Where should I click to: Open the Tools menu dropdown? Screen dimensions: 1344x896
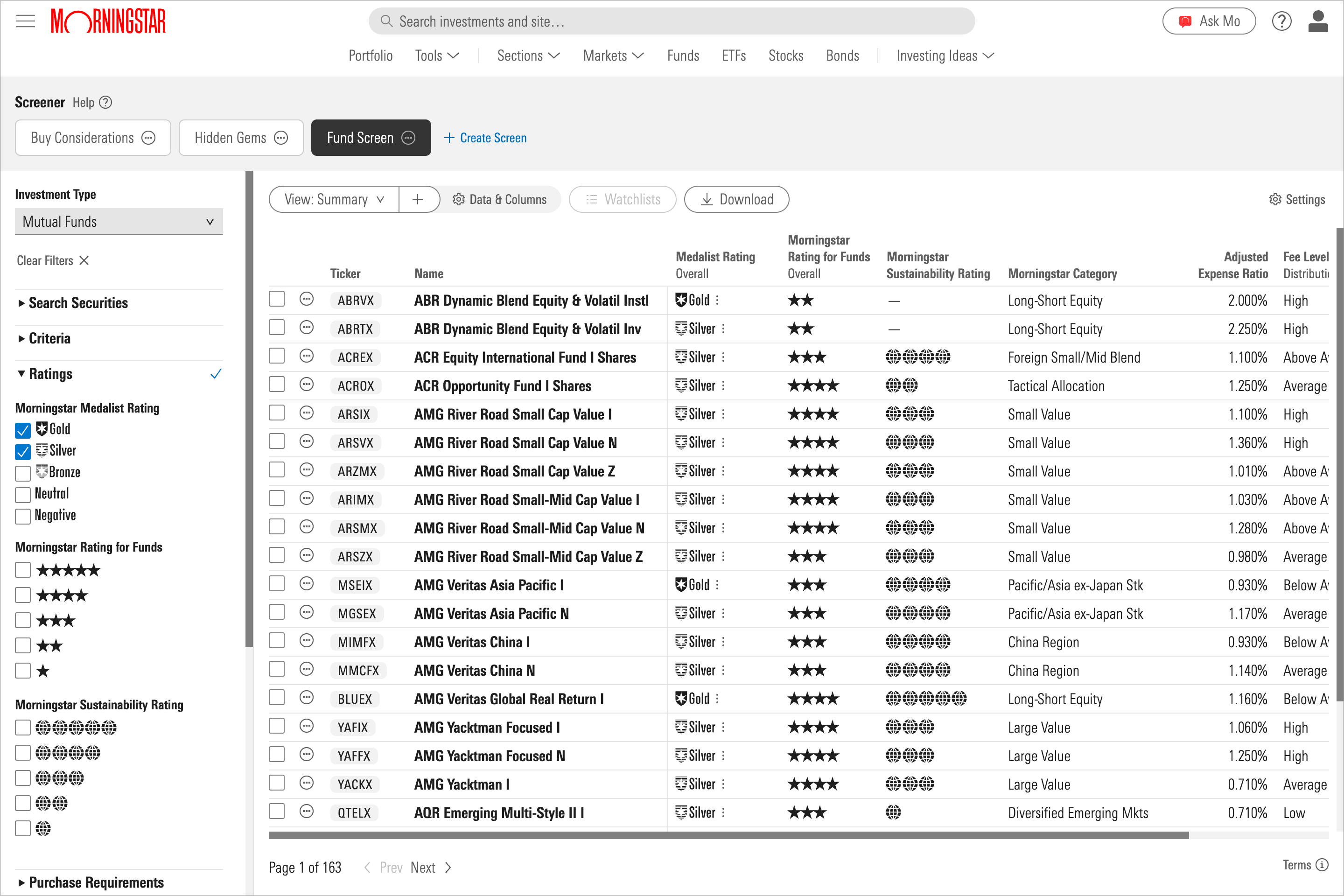(x=437, y=56)
